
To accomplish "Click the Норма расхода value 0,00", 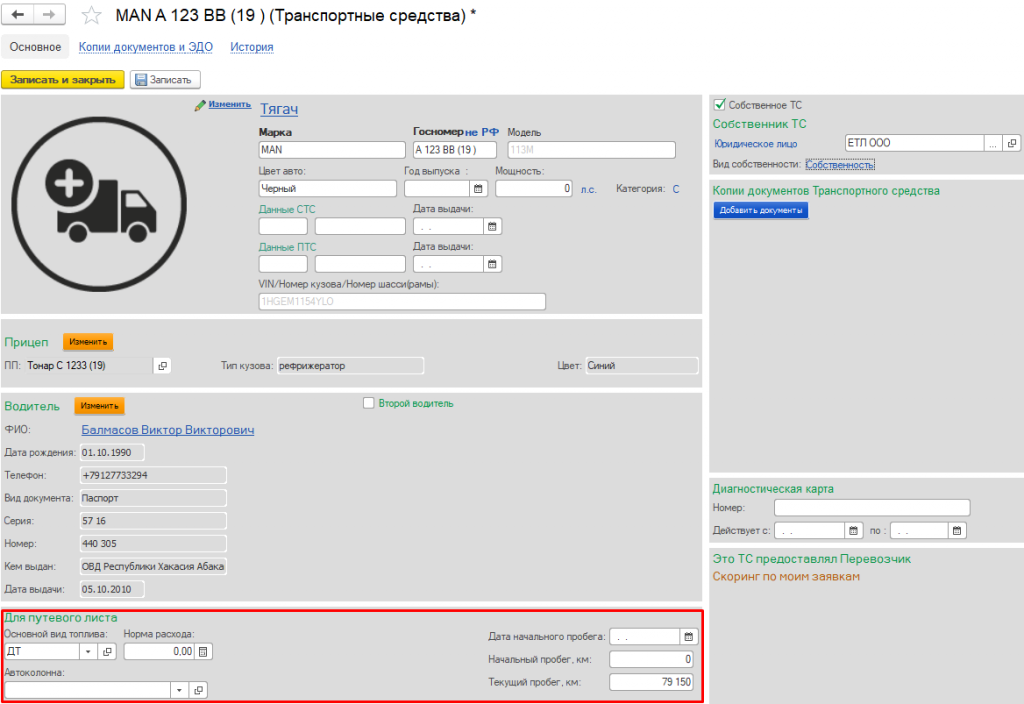I will coord(159,652).
